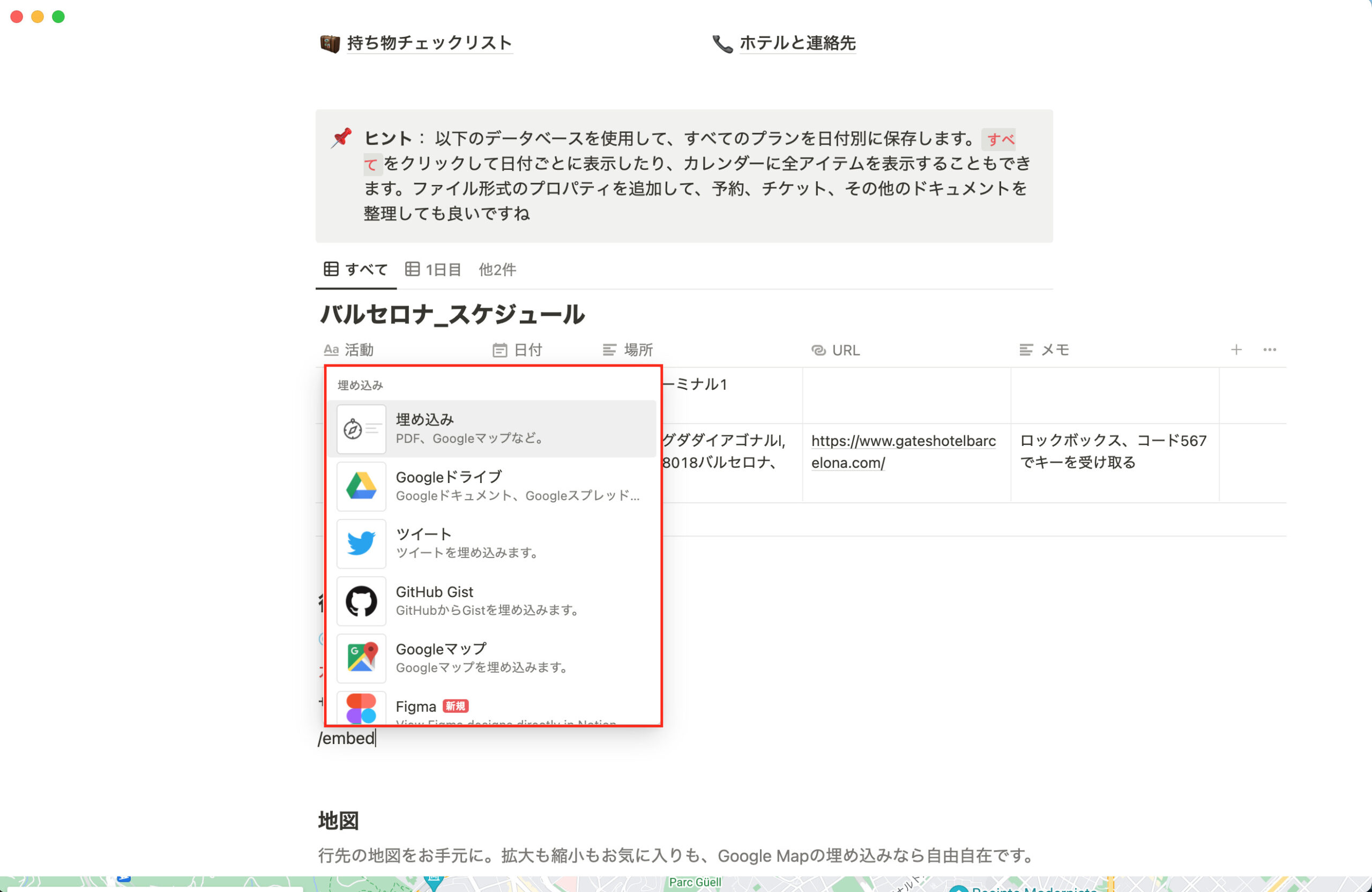Switch to the すべて table view tab
The image size is (1372, 892).
pos(356,269)
